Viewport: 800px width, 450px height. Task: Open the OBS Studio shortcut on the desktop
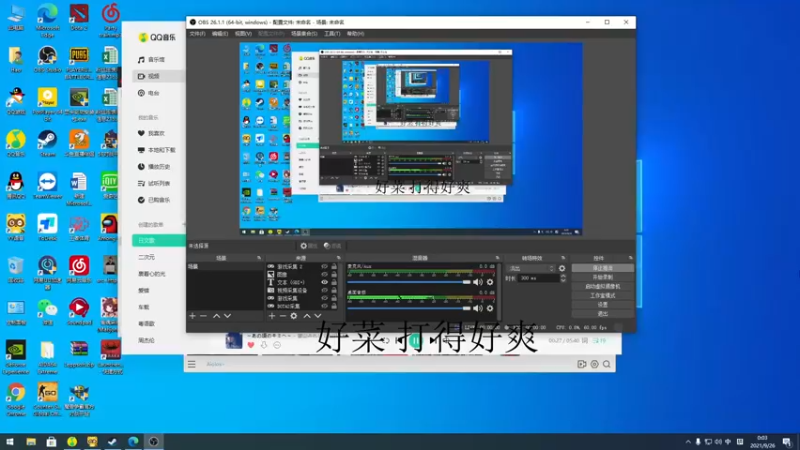pyautogui.click(x=47, y=60)
